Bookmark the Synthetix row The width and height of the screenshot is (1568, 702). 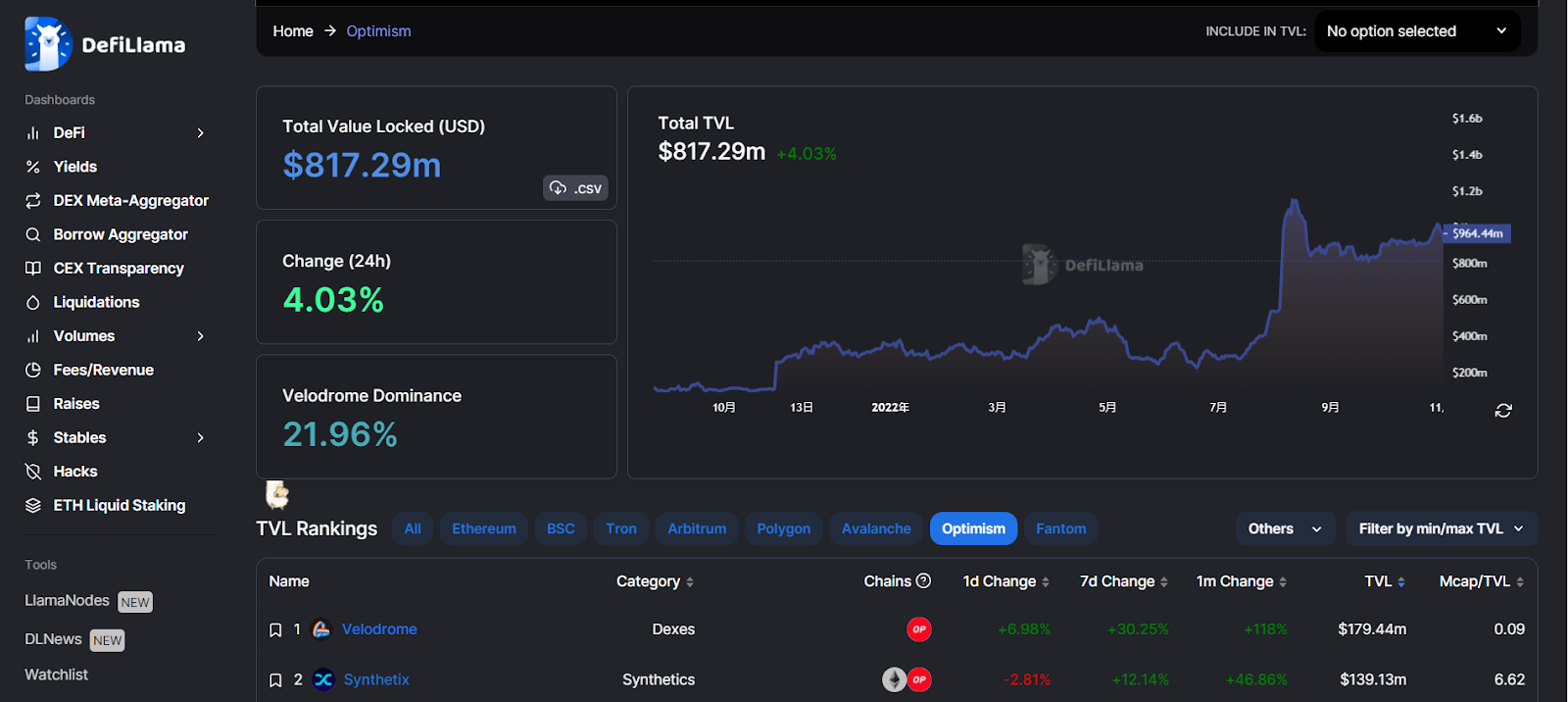tap(275, 680)
